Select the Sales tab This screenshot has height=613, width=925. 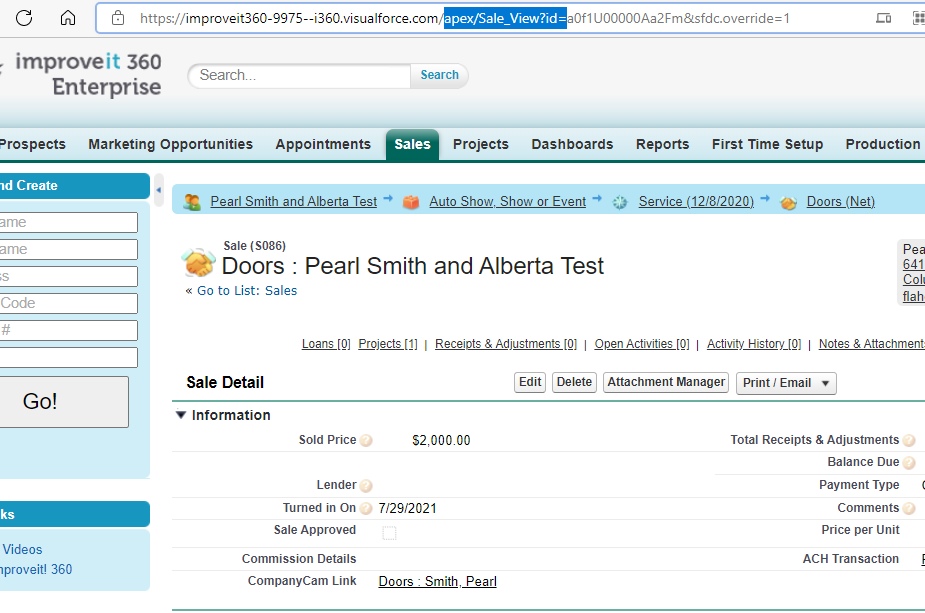(x=412, y=145)
